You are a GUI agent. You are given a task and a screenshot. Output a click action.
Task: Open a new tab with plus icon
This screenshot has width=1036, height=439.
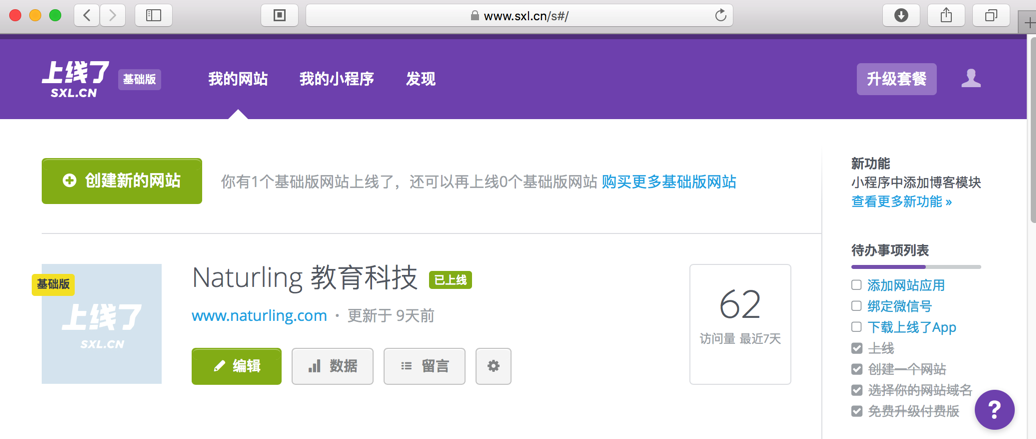(x=1027, y=21)
